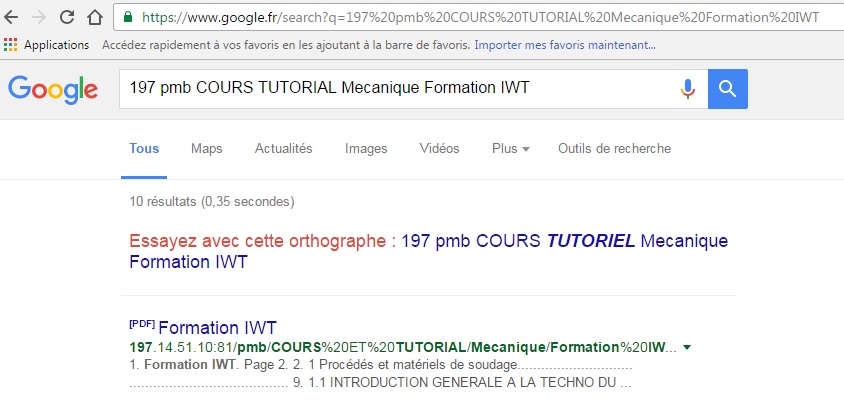Open the Applications bookmark shortcut
844x408 pixels.
[x=47, y=45]
